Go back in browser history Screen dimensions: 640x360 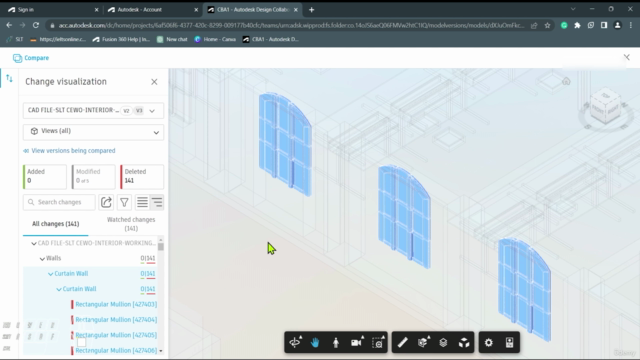click(x=9, y=25)
